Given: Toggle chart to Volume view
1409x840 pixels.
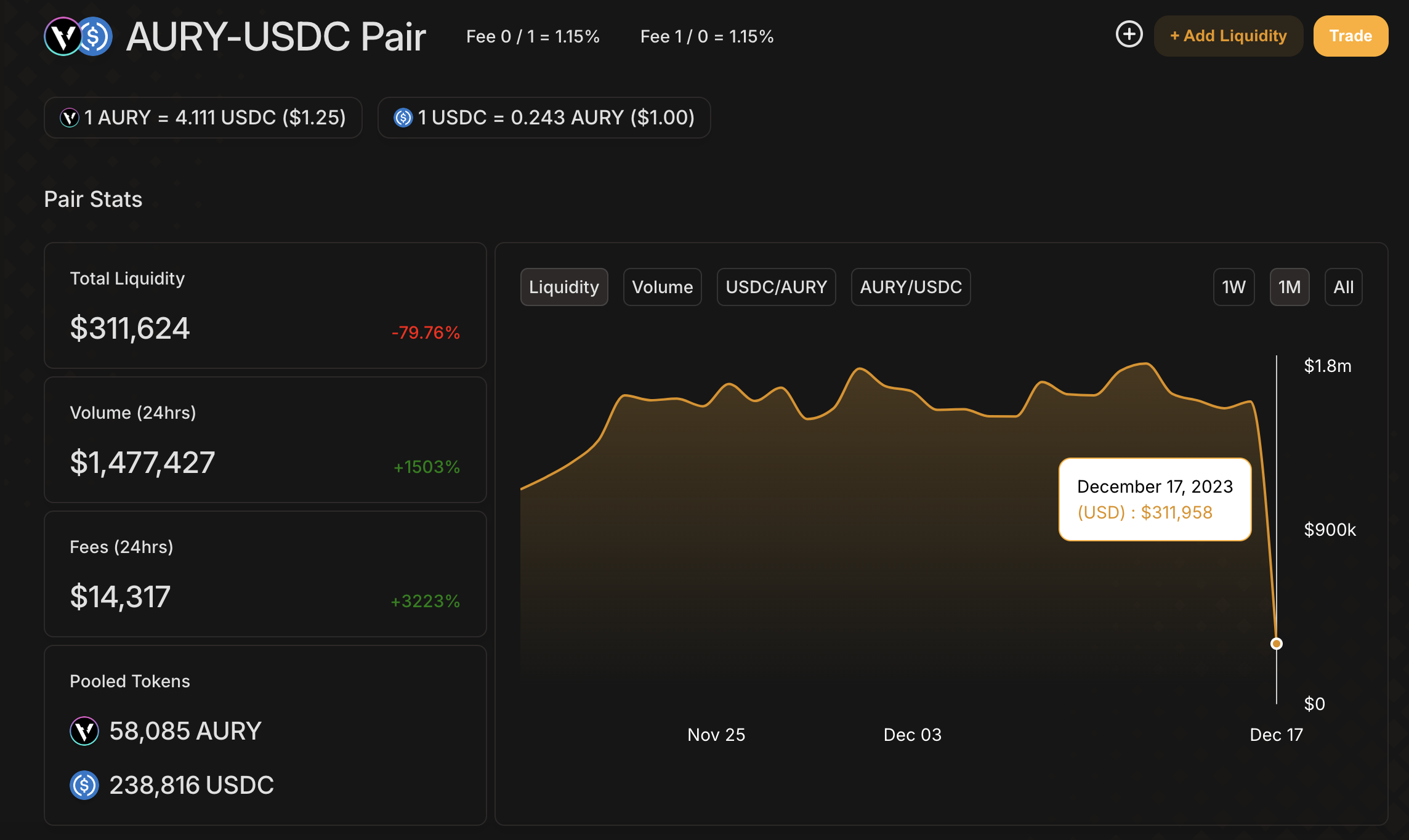Looking at the screenshot, I should pyautogui.click(x=662, y=286).
